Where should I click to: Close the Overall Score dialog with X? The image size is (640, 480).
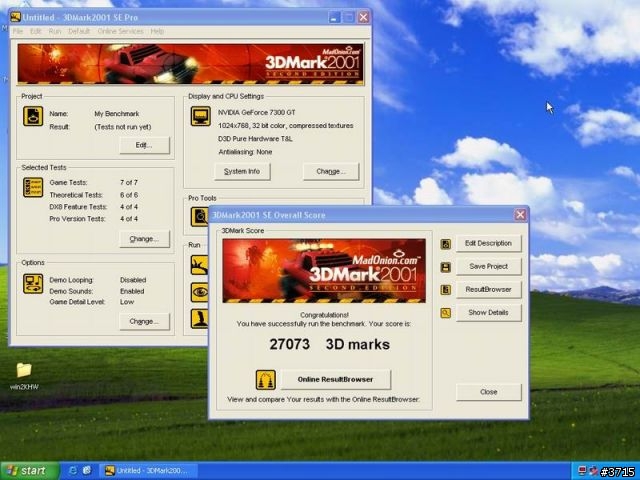520,215
